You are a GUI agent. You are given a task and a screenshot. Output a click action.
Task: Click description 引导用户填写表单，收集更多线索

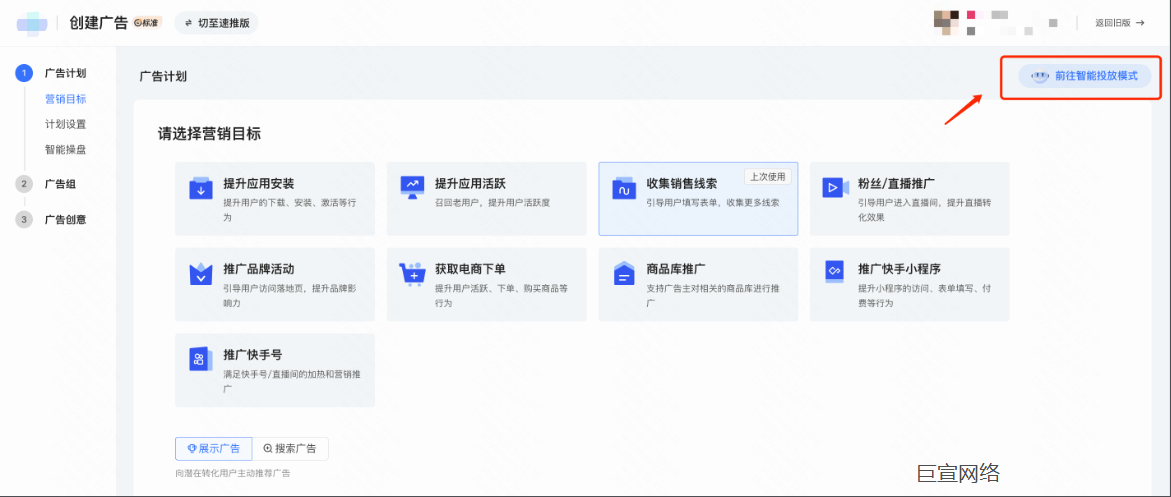713,203
